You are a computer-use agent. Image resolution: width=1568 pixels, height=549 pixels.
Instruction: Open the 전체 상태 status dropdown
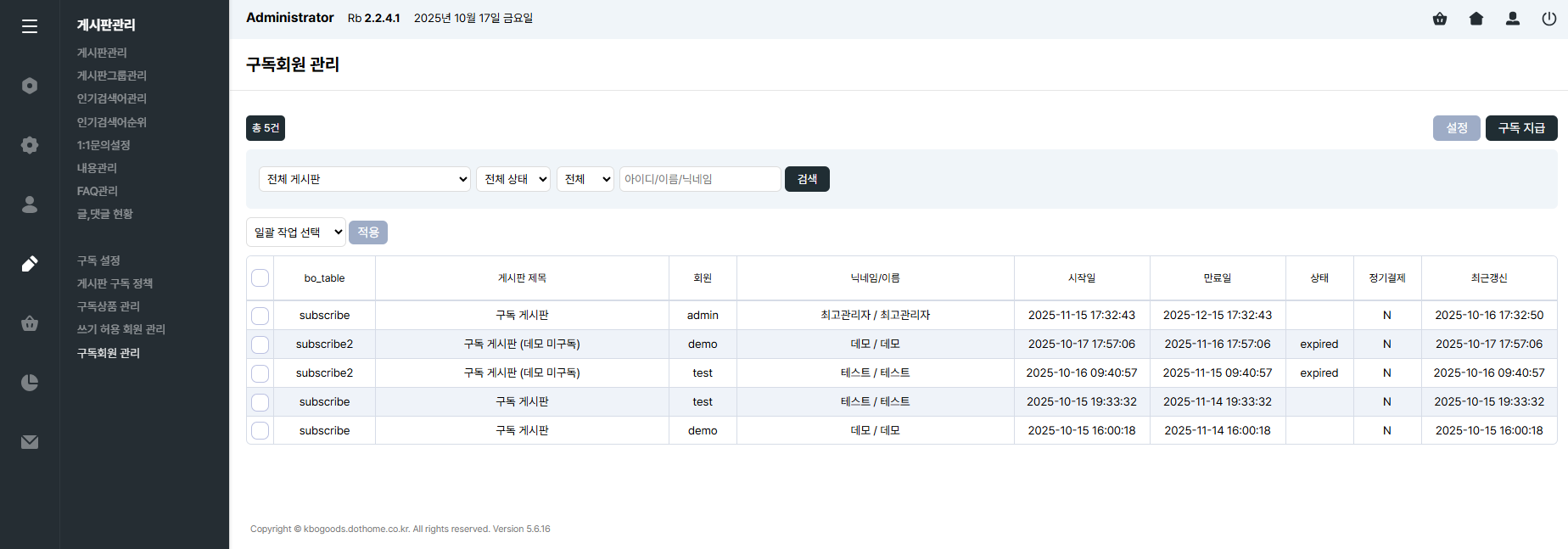pos(513,179)
